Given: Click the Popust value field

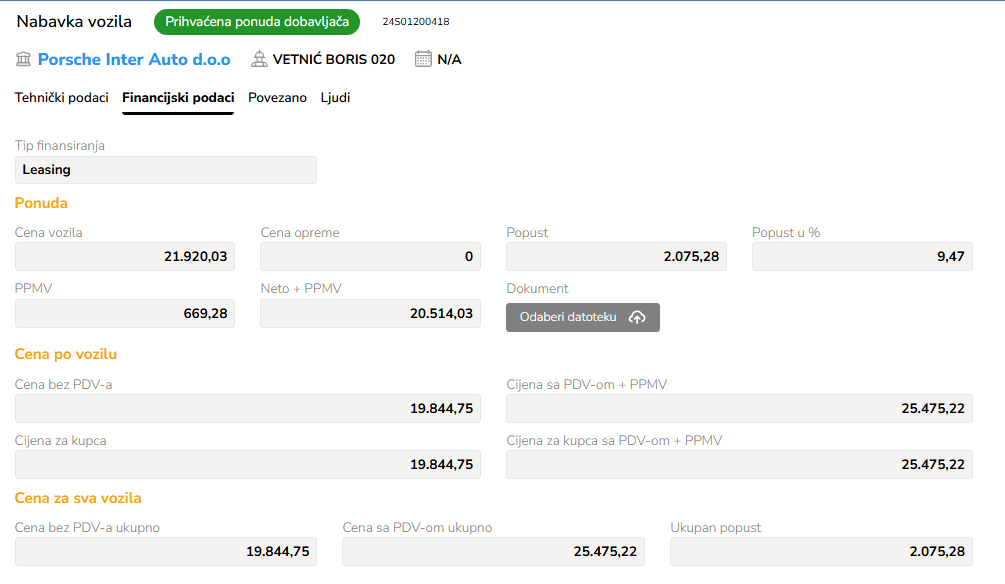Looking at the screenshot, I should point(617,256).
